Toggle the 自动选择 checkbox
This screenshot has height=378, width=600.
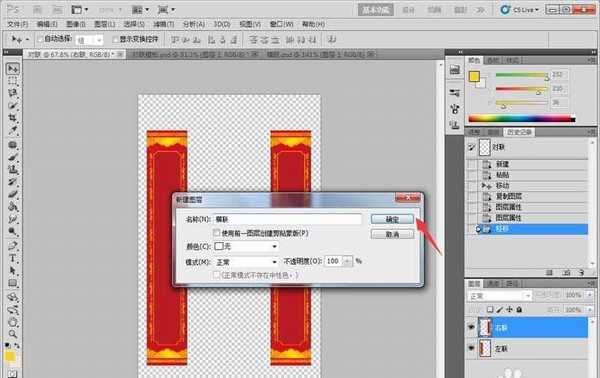point(40,39)
